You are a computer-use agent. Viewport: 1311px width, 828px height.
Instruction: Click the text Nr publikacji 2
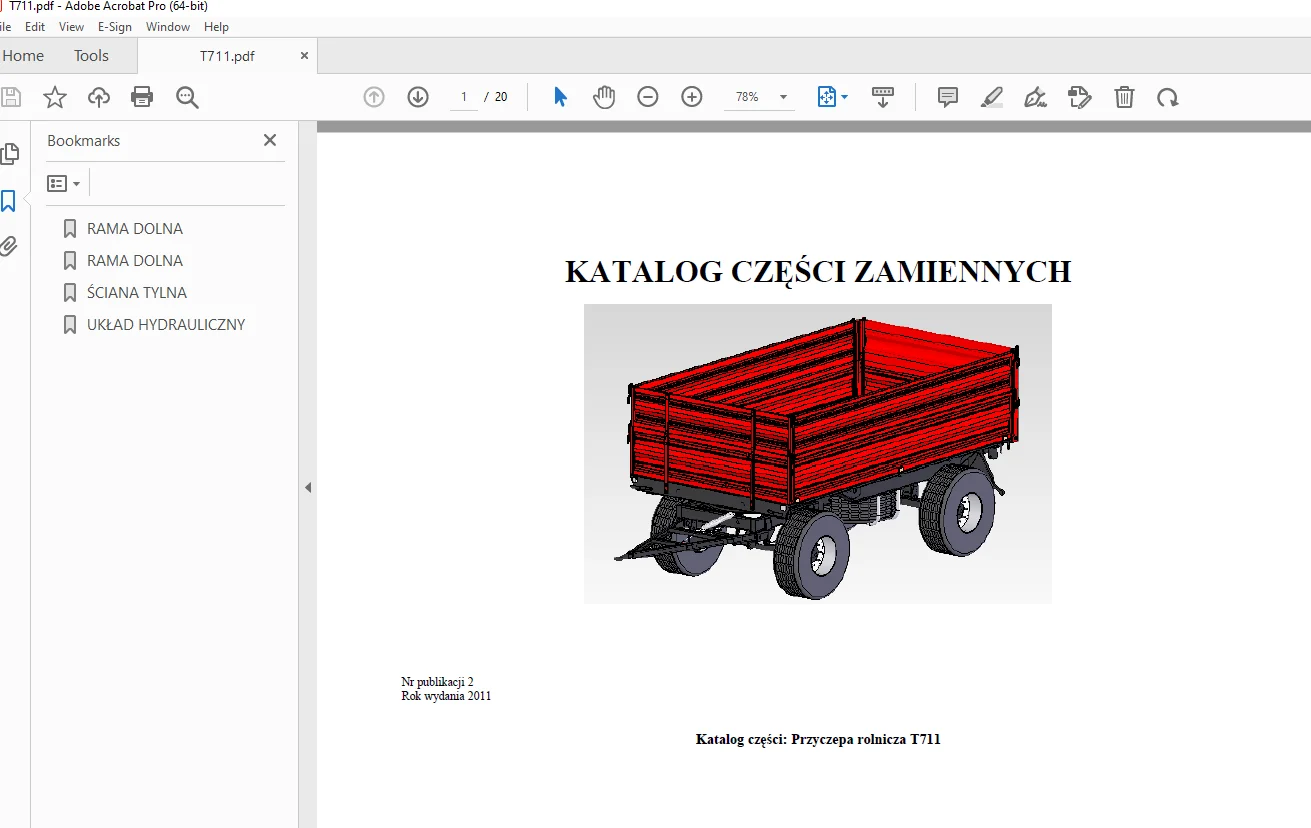point(437,682)
